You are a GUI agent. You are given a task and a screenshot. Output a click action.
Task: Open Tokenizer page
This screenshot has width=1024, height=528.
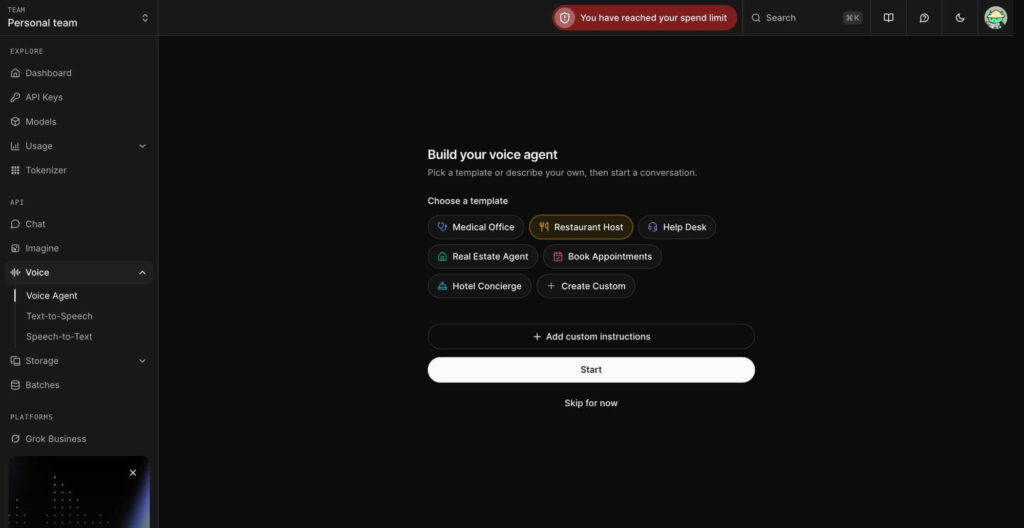[78, 171]
